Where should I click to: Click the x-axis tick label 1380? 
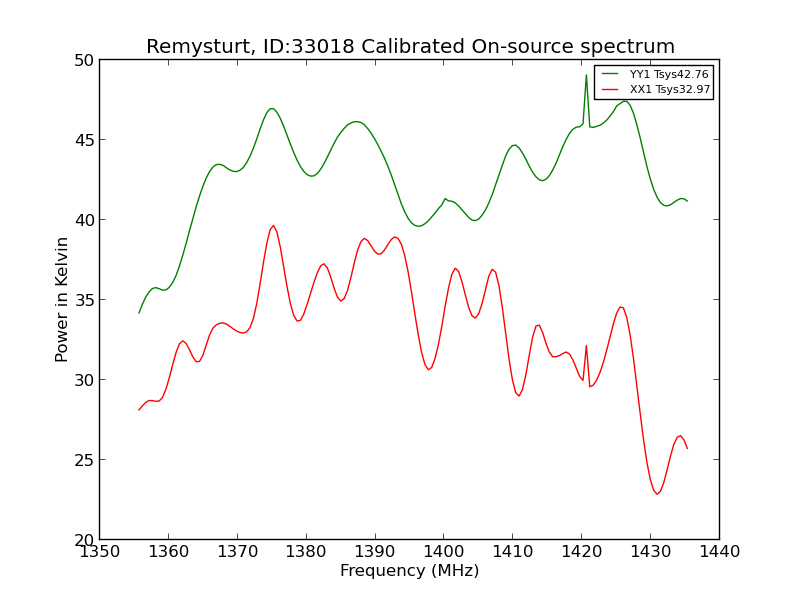pos(306,552)
